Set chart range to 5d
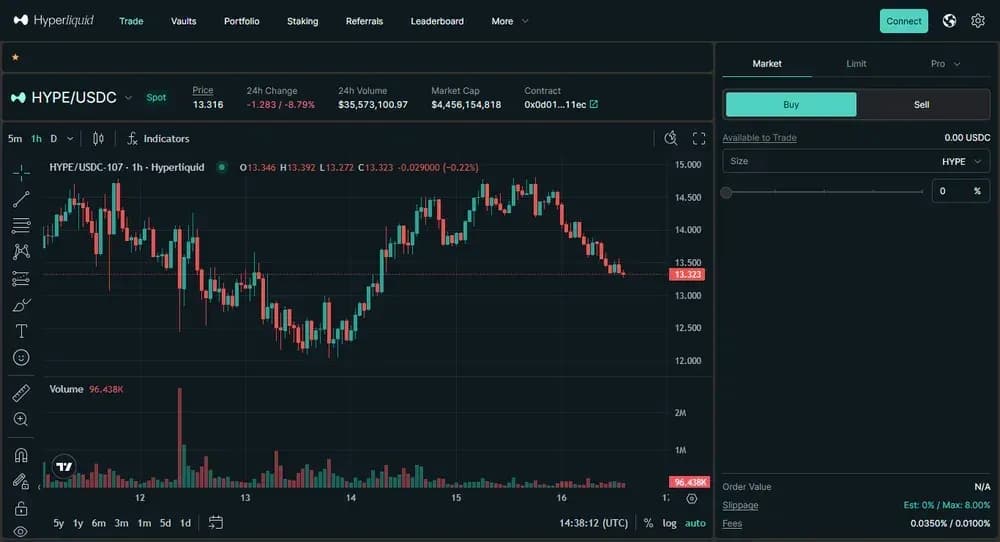 coord(165,523)
